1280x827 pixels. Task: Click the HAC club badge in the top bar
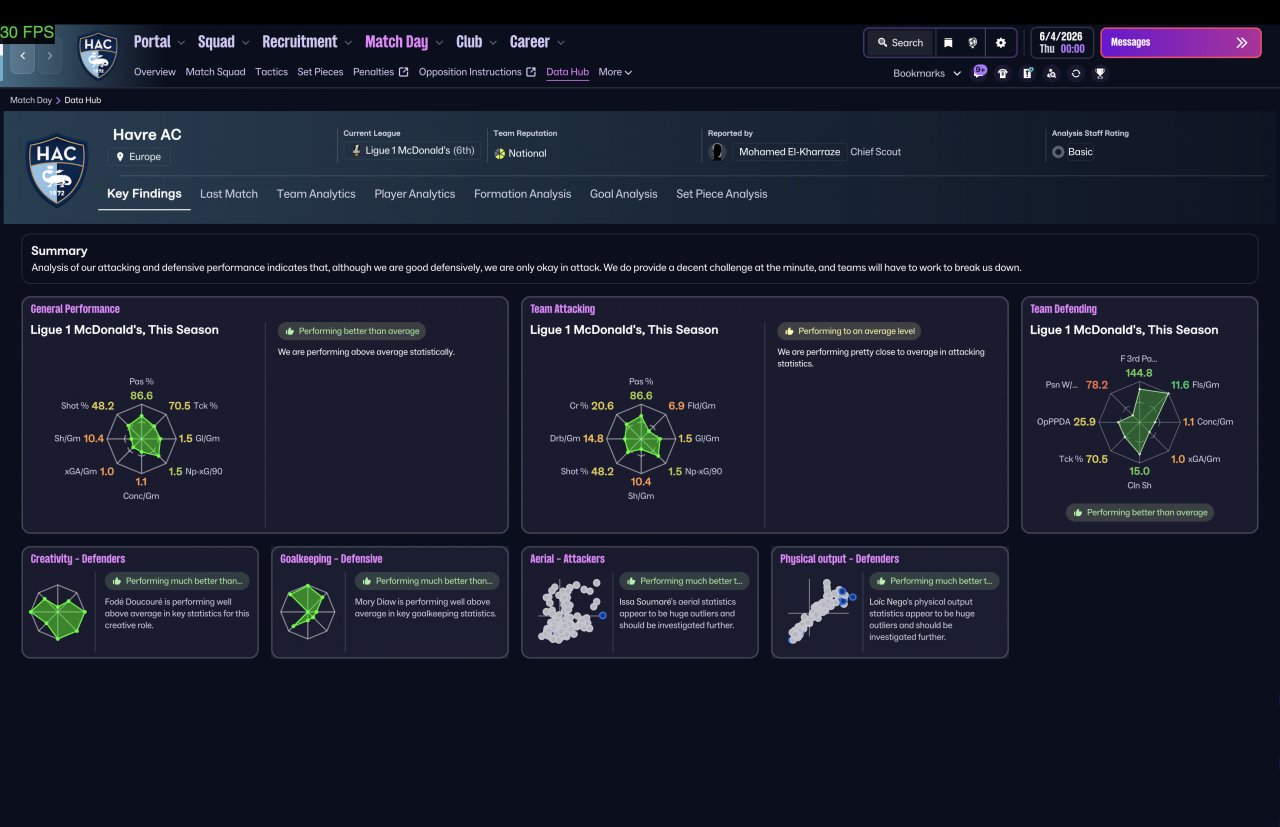point(98,56)
